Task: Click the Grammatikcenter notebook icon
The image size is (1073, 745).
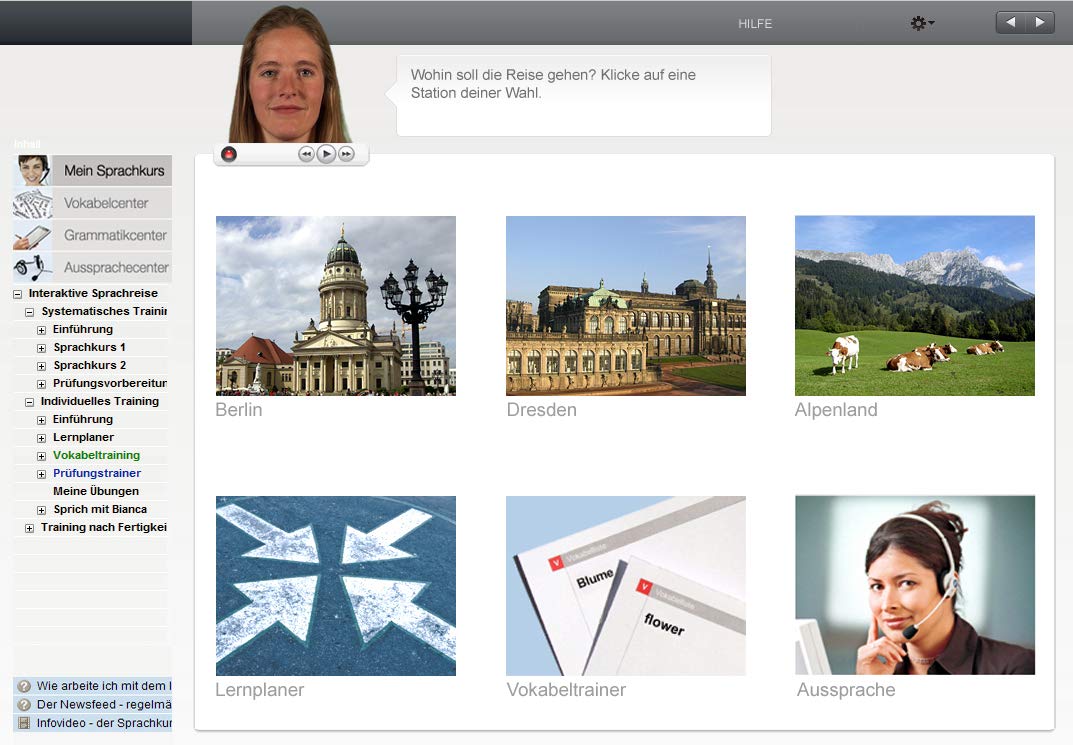Action: click(33, 235)
